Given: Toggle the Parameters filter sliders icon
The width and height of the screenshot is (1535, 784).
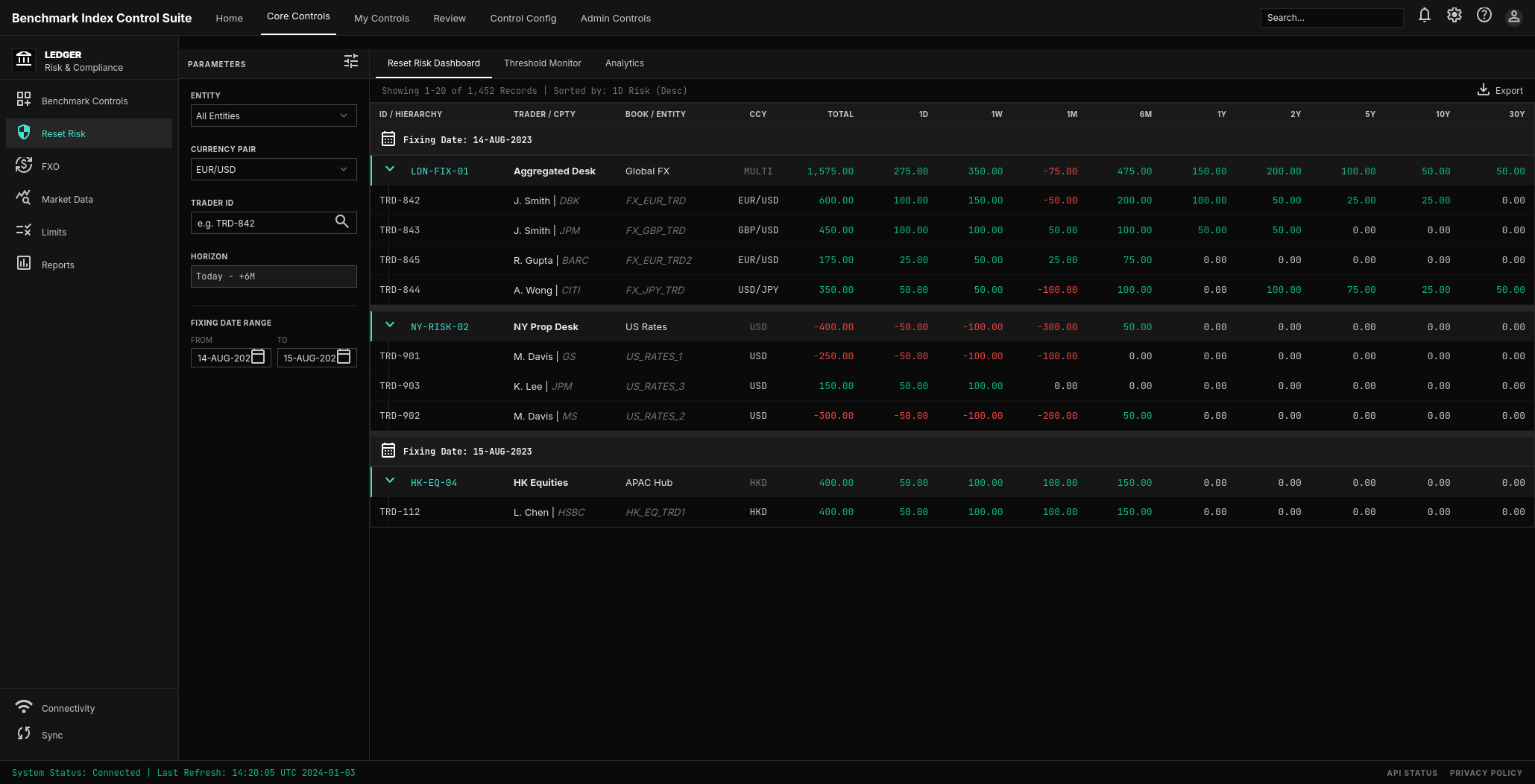Looking at the screenshot, I should click(351, 61).
